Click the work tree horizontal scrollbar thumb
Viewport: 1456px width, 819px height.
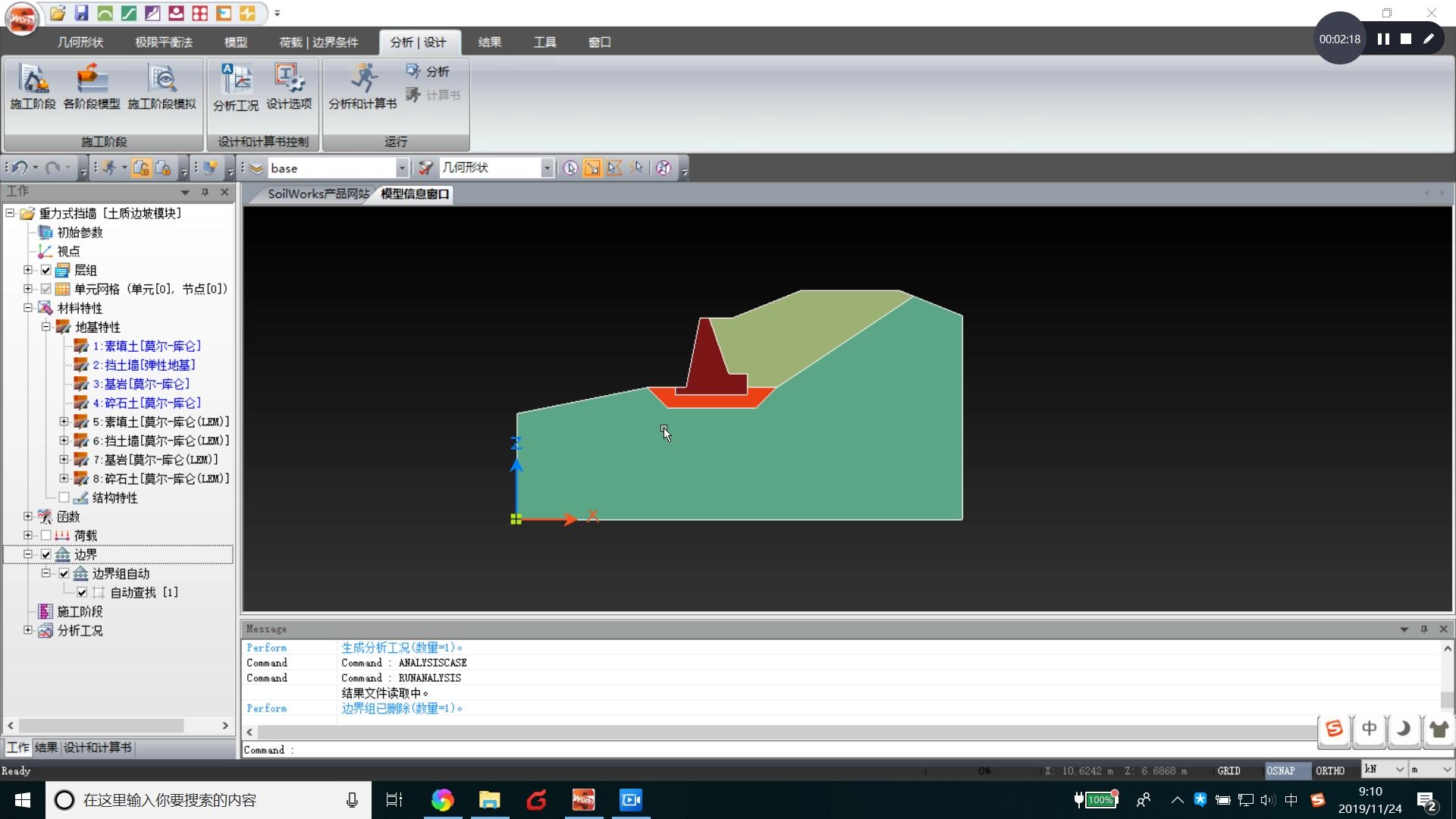pos(101,726)
